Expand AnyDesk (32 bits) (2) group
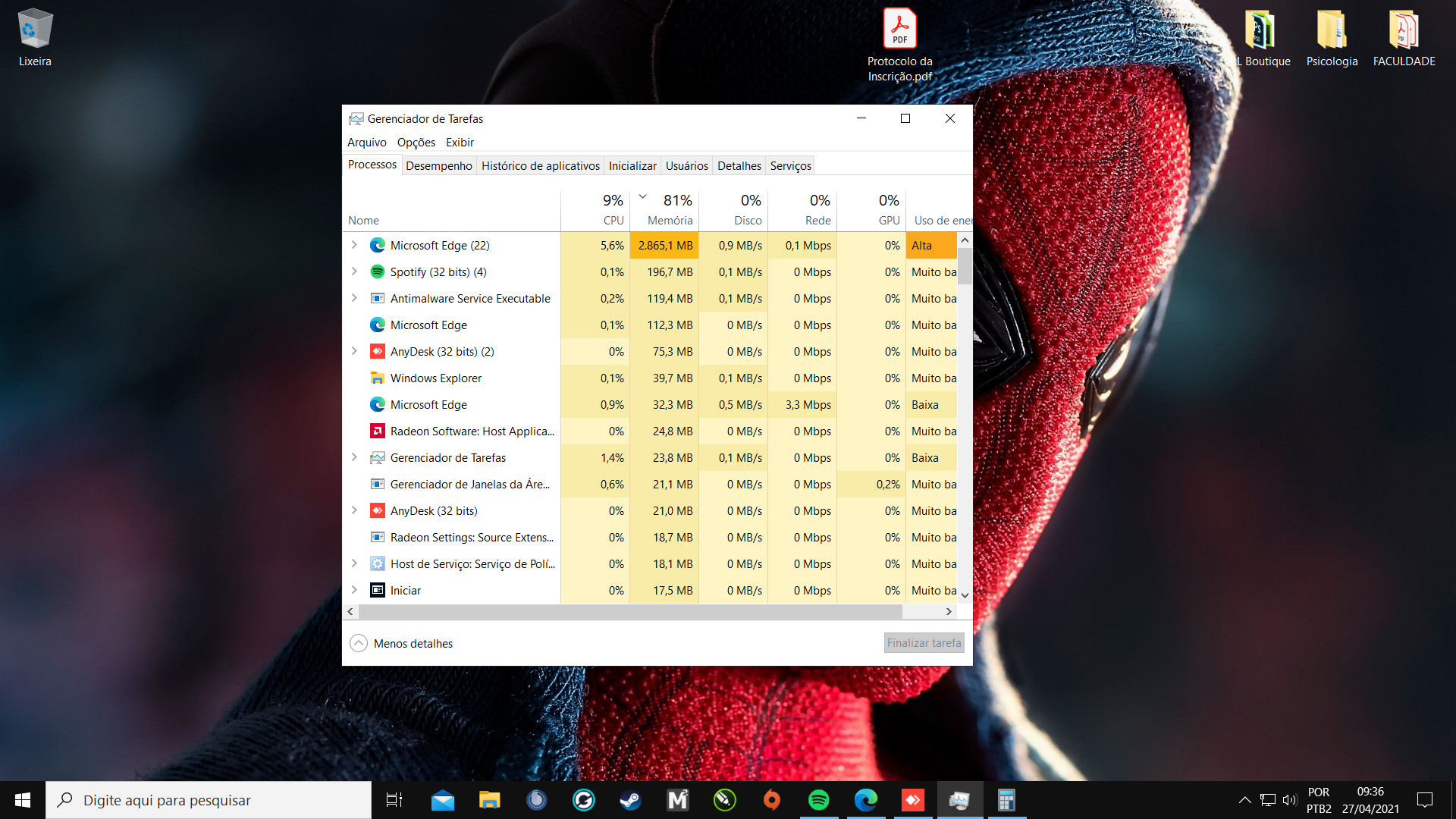Viewport: 1456px width, 819px height. [x=354, y=351]
